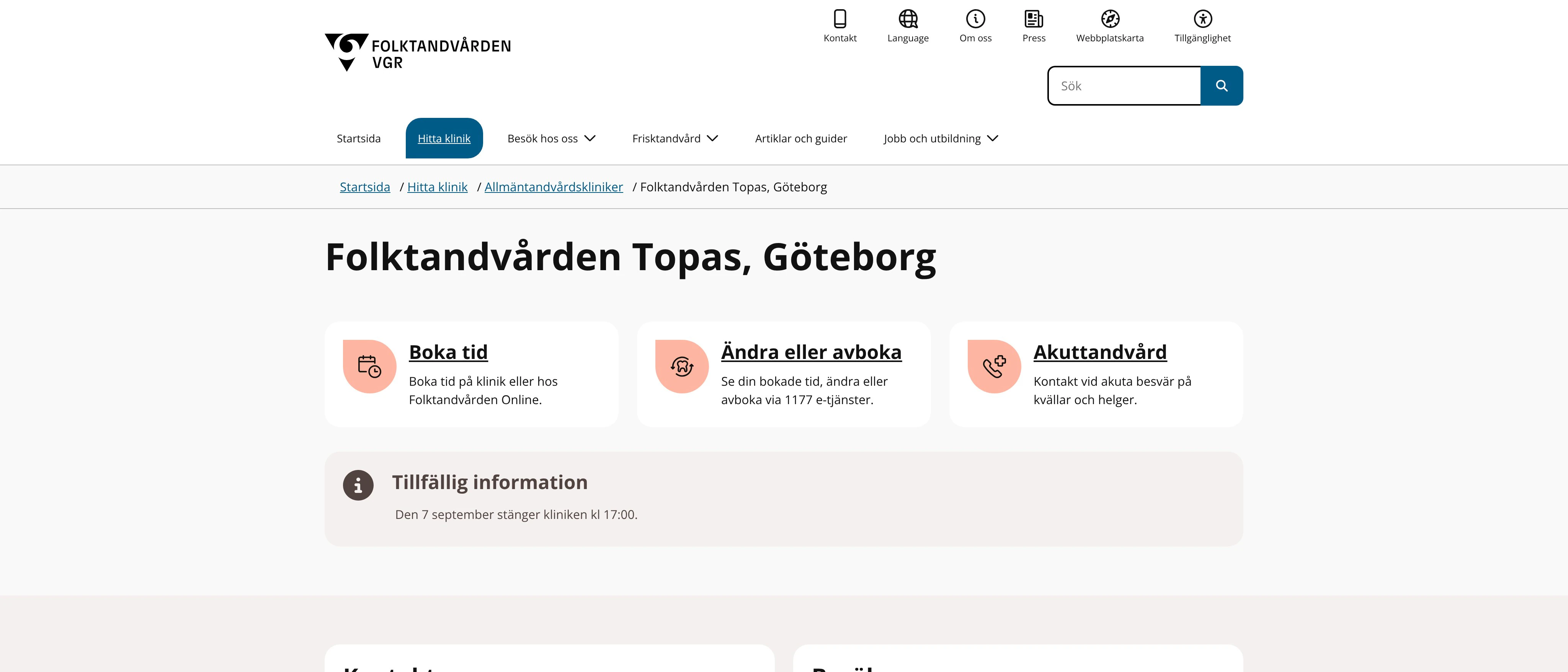Click the Folktandvården VGR logo

(x=418, y=52)
